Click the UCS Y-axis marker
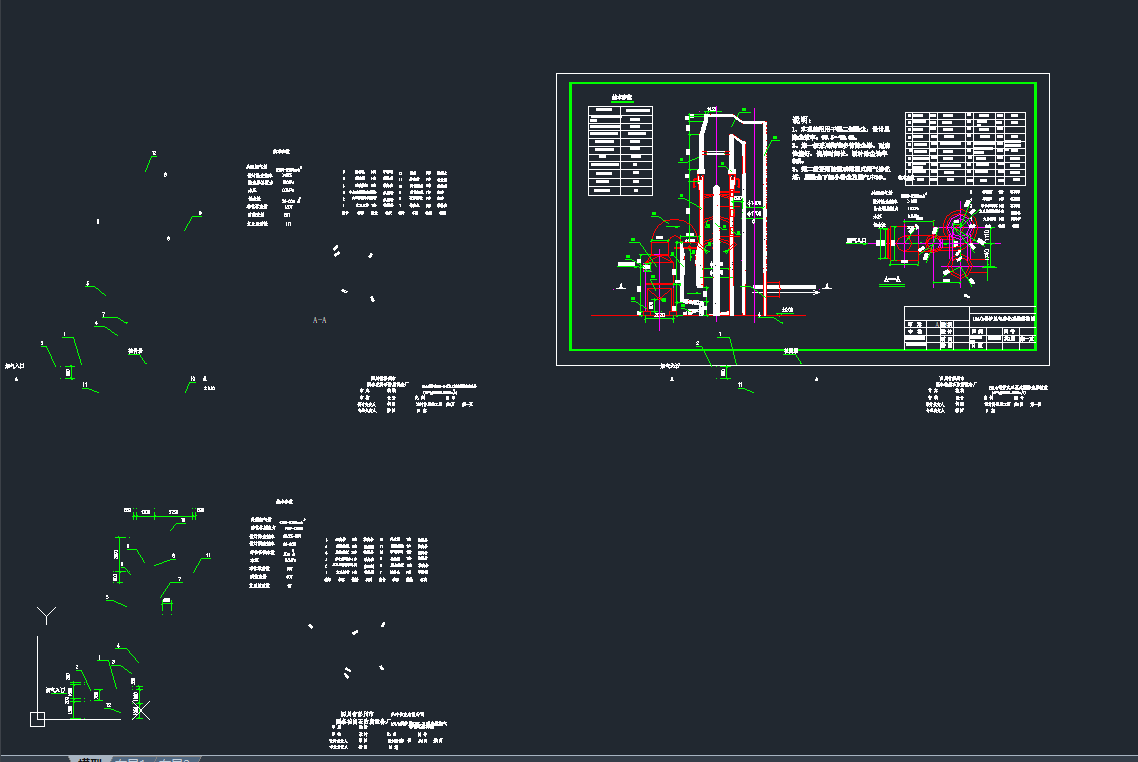Viewport: 1138px width, 762px height. (46, 613)
